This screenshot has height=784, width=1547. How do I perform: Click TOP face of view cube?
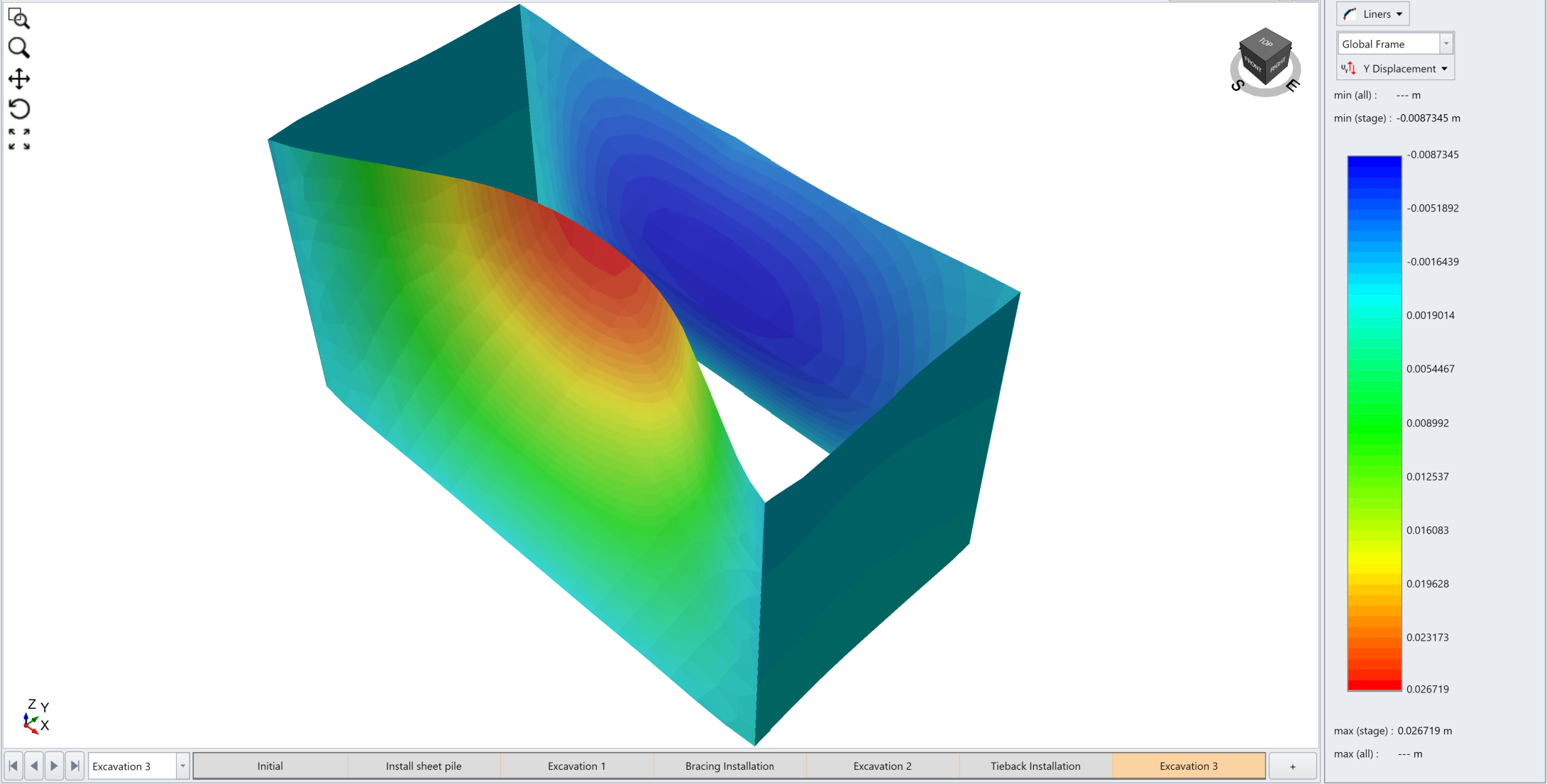[1266, 42]
